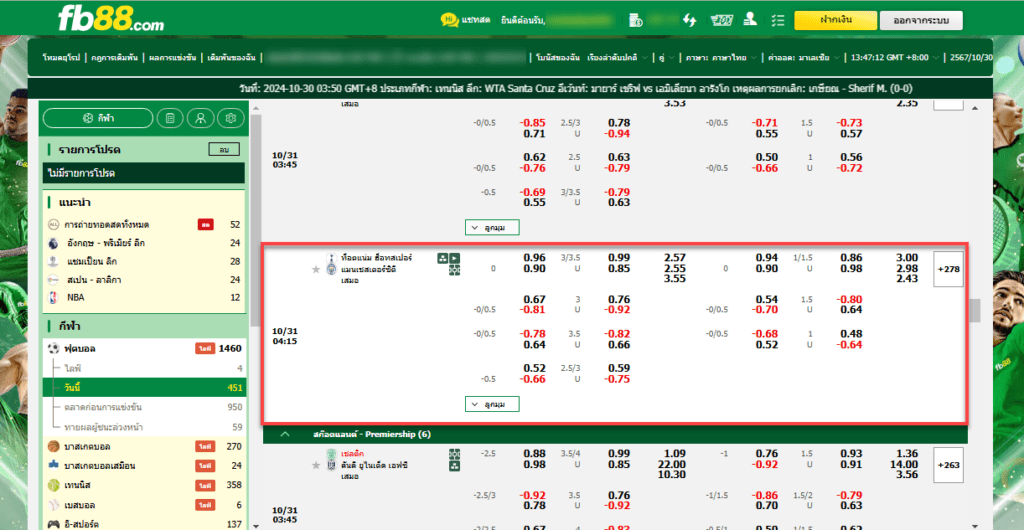Viewport: 1024px width, 530px height.
Task: Favorite the Celtic vs Dundee United star
Action: click(x=316, y=466)
